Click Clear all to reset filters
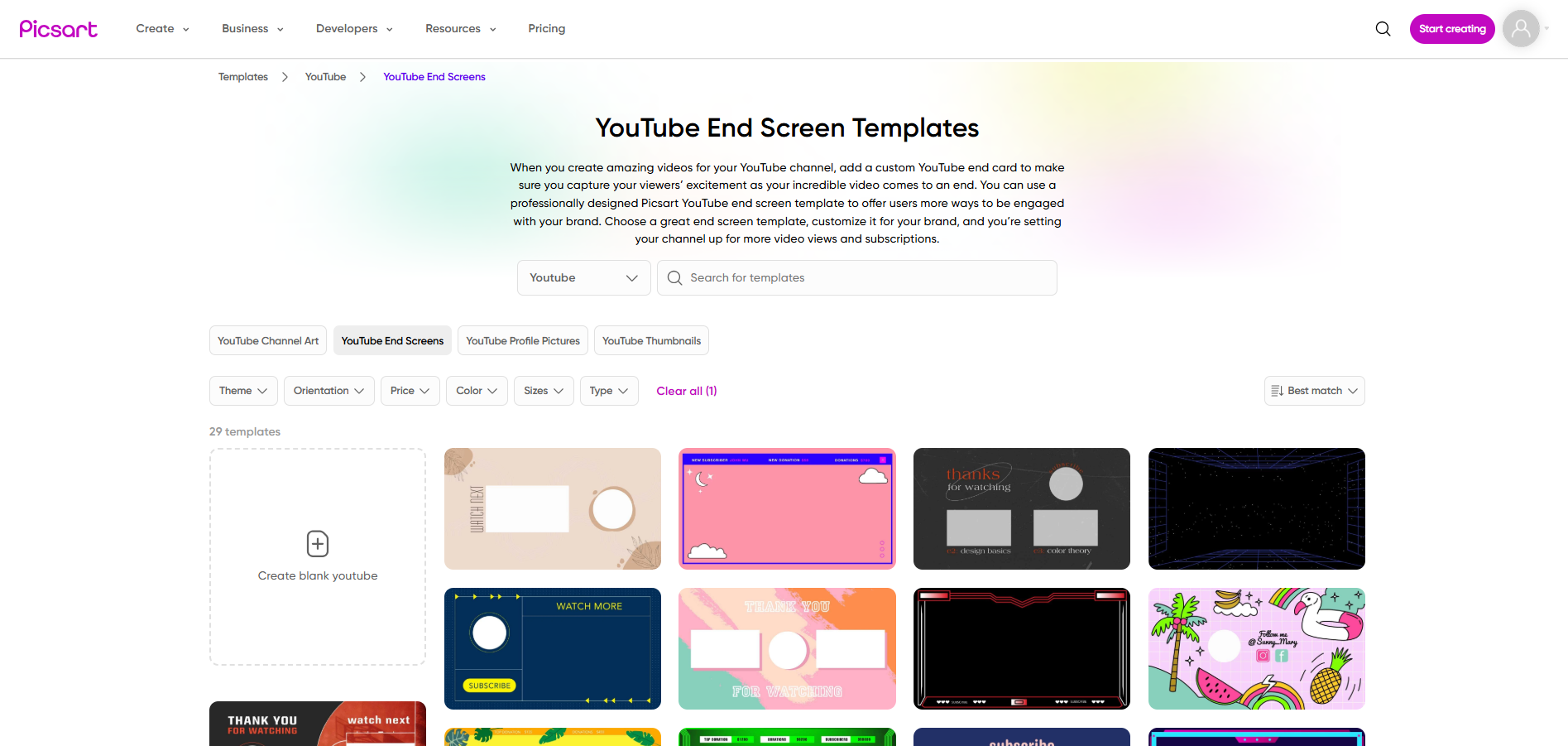This screenshot has height=746, width=1568. point(686,390)
